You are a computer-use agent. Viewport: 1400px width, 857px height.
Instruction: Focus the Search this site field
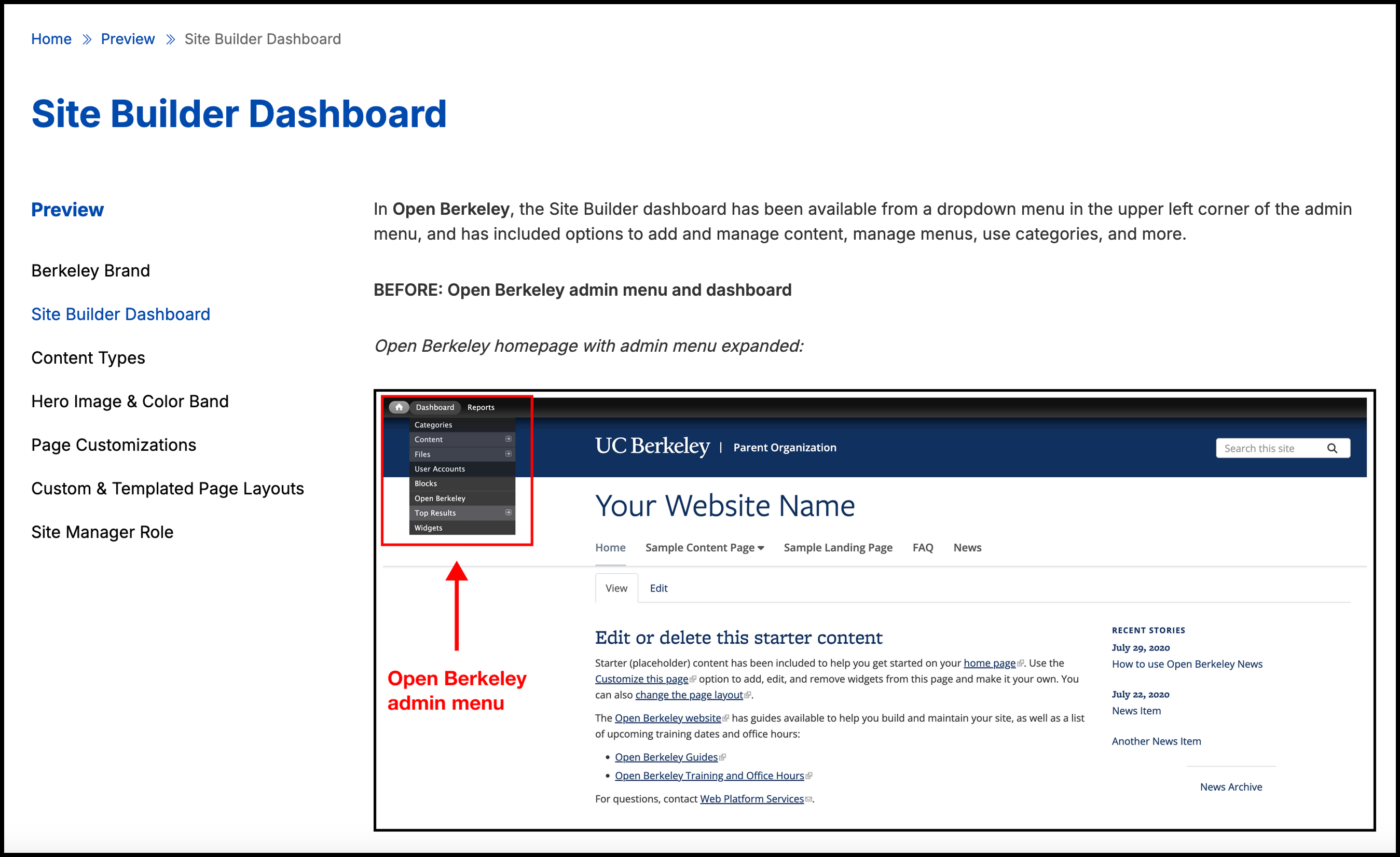(x=1283, y=448)
